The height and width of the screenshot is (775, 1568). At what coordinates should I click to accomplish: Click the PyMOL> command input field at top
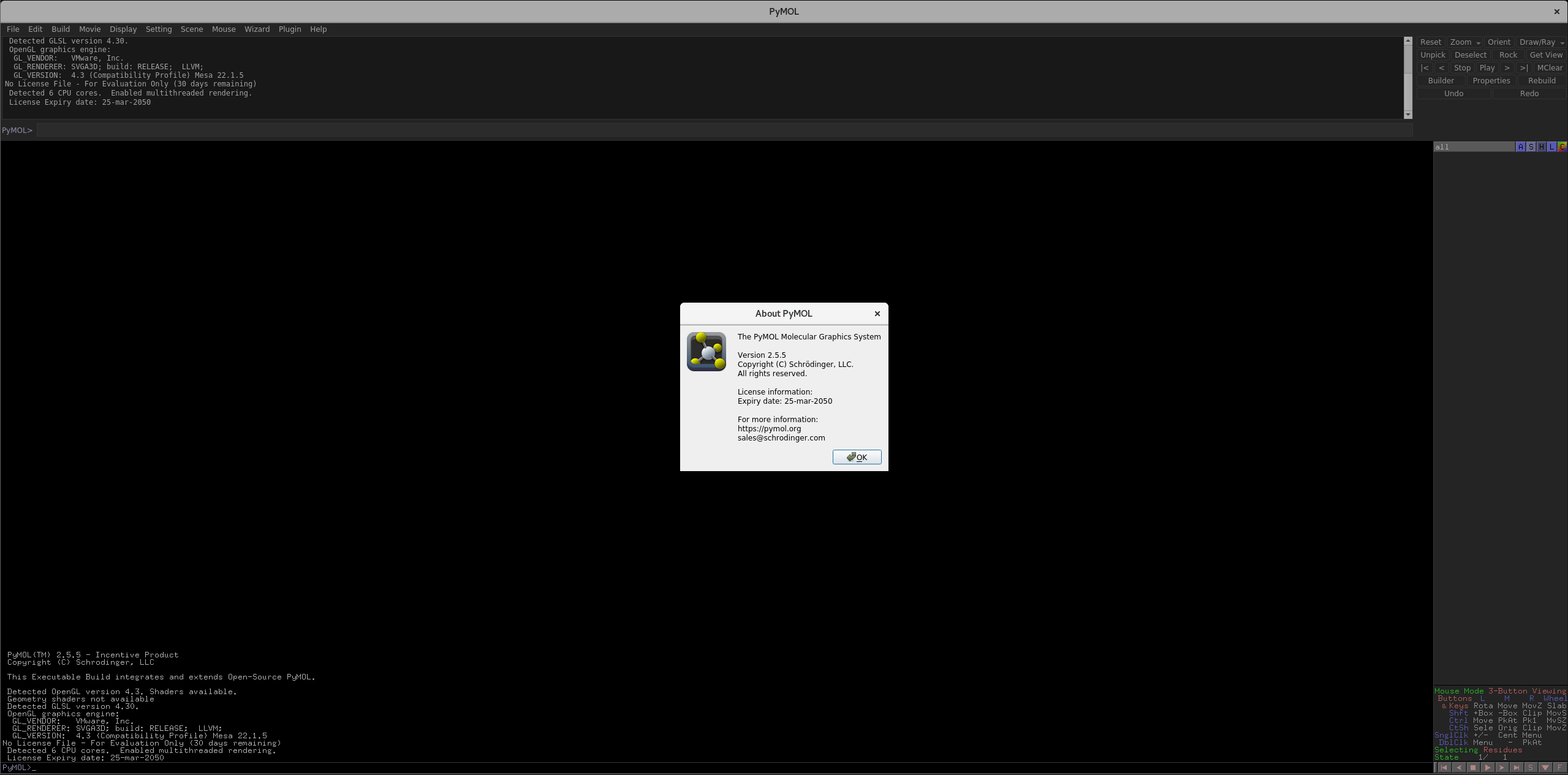pos(724,130)
